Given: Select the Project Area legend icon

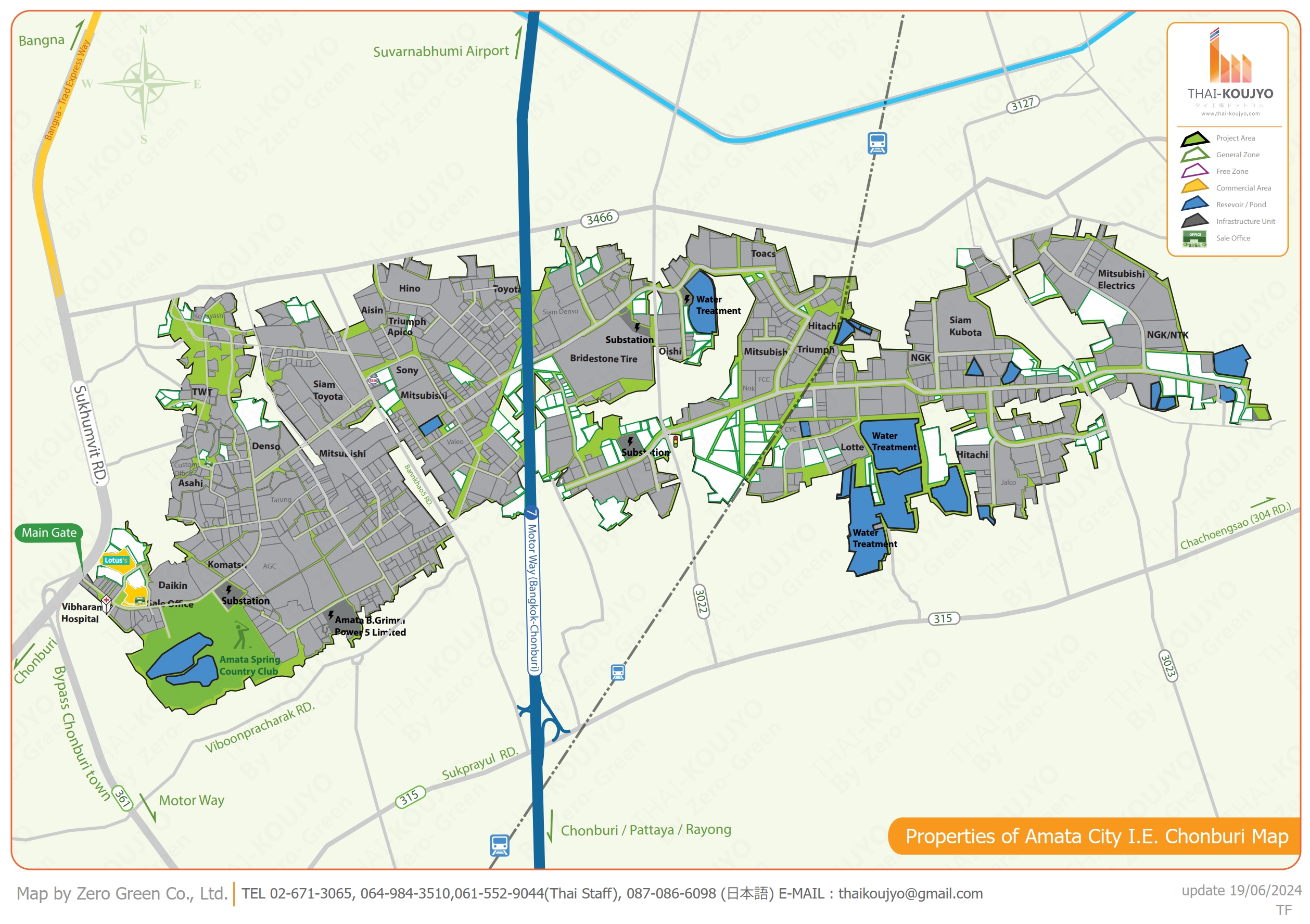Looking at the screenshot, I should (x=1195, y=138).
